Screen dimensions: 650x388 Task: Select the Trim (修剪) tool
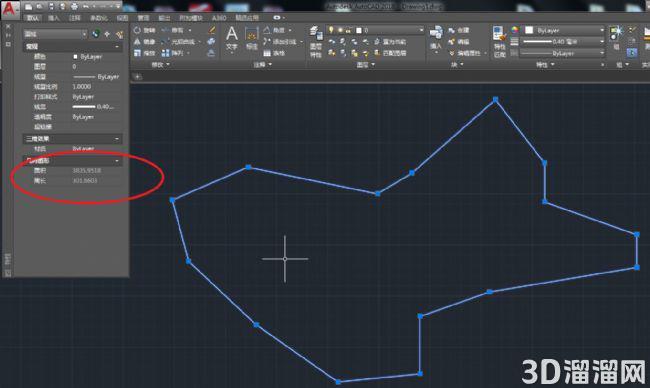coord(173,30)
